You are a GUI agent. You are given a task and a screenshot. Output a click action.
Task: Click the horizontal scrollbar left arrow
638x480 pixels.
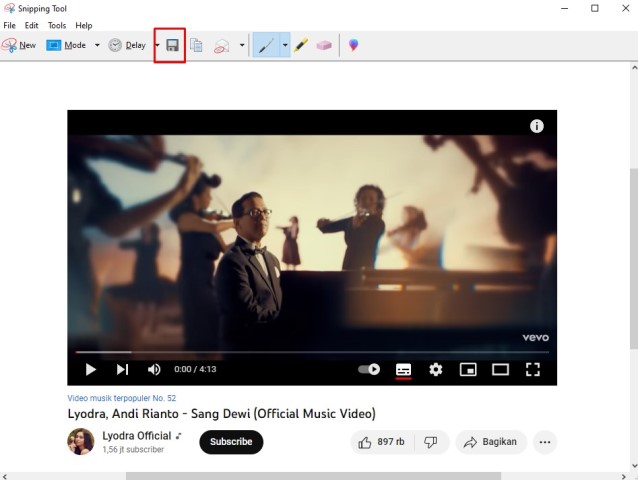pyautogui.click(x=4, y=476)
